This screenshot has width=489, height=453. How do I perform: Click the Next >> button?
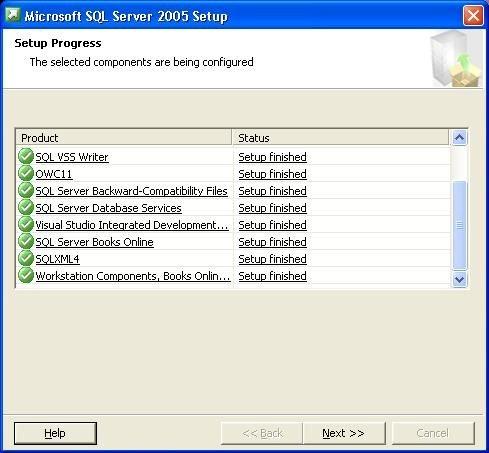point(344,433)
